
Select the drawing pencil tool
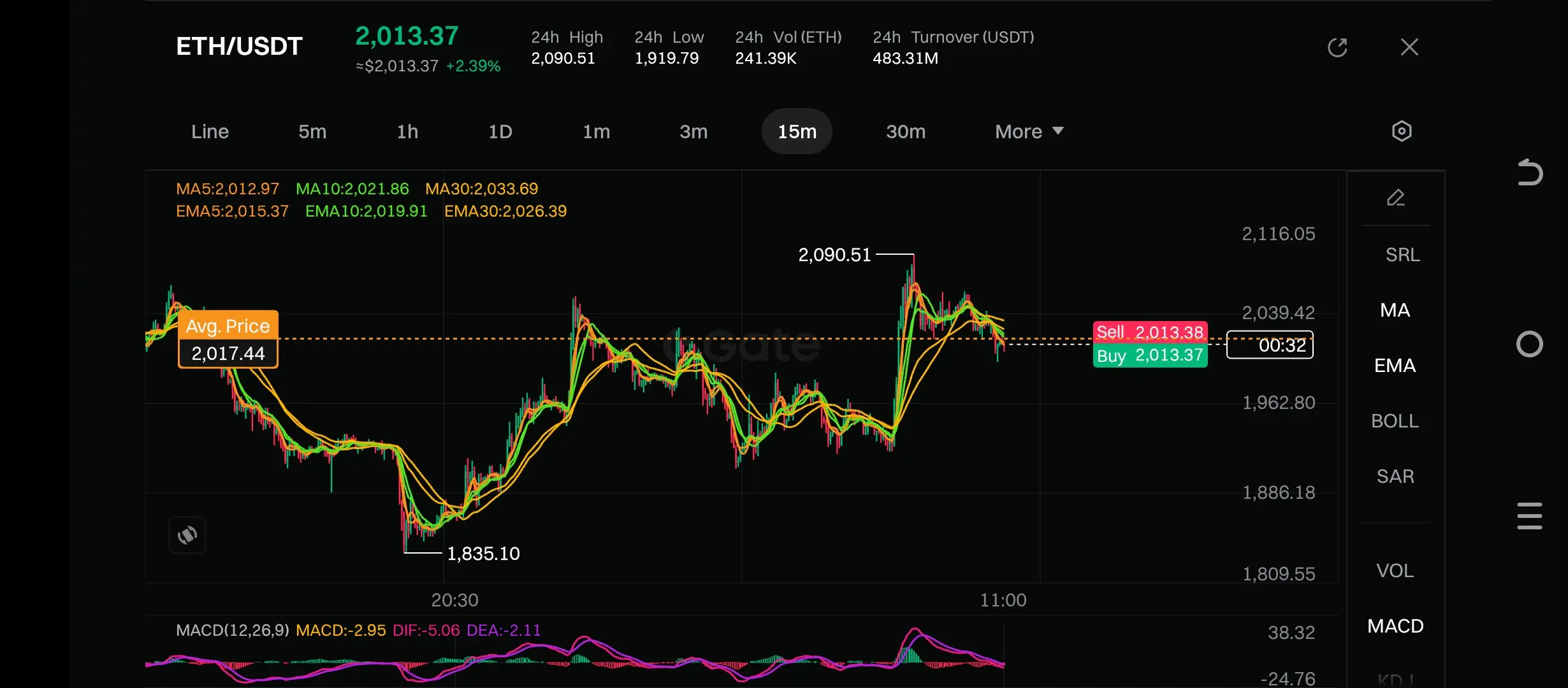(1395, 198)
